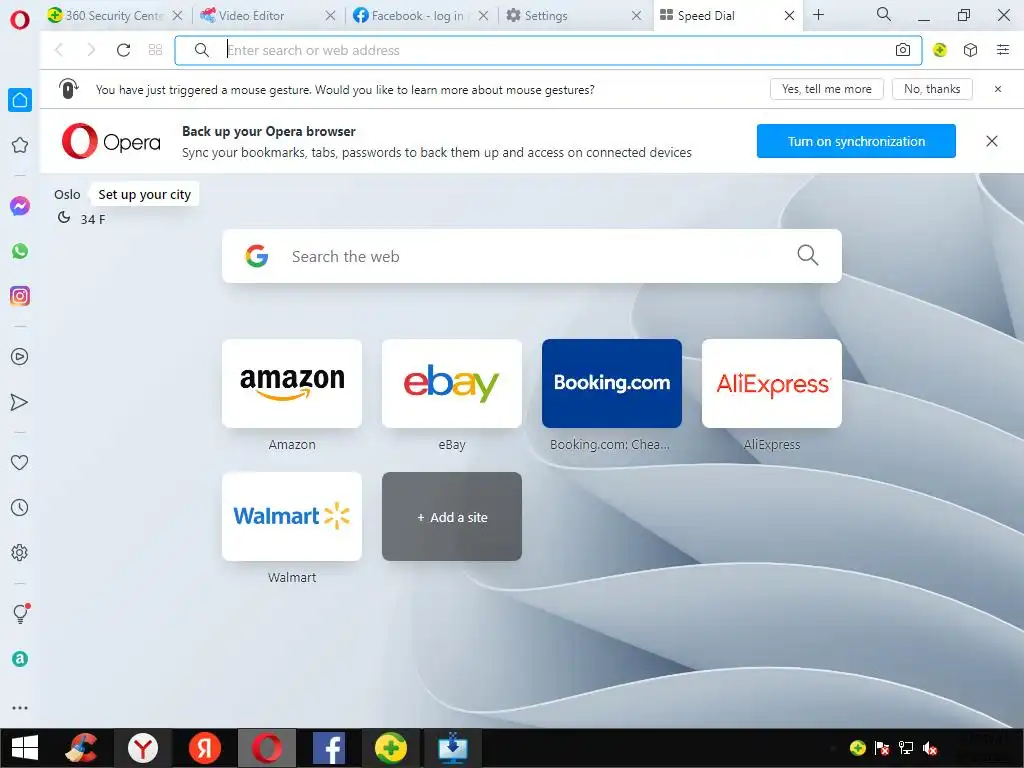Open 360 Security from the taskbar
The image size is (1024, 768).
point(391,748)
